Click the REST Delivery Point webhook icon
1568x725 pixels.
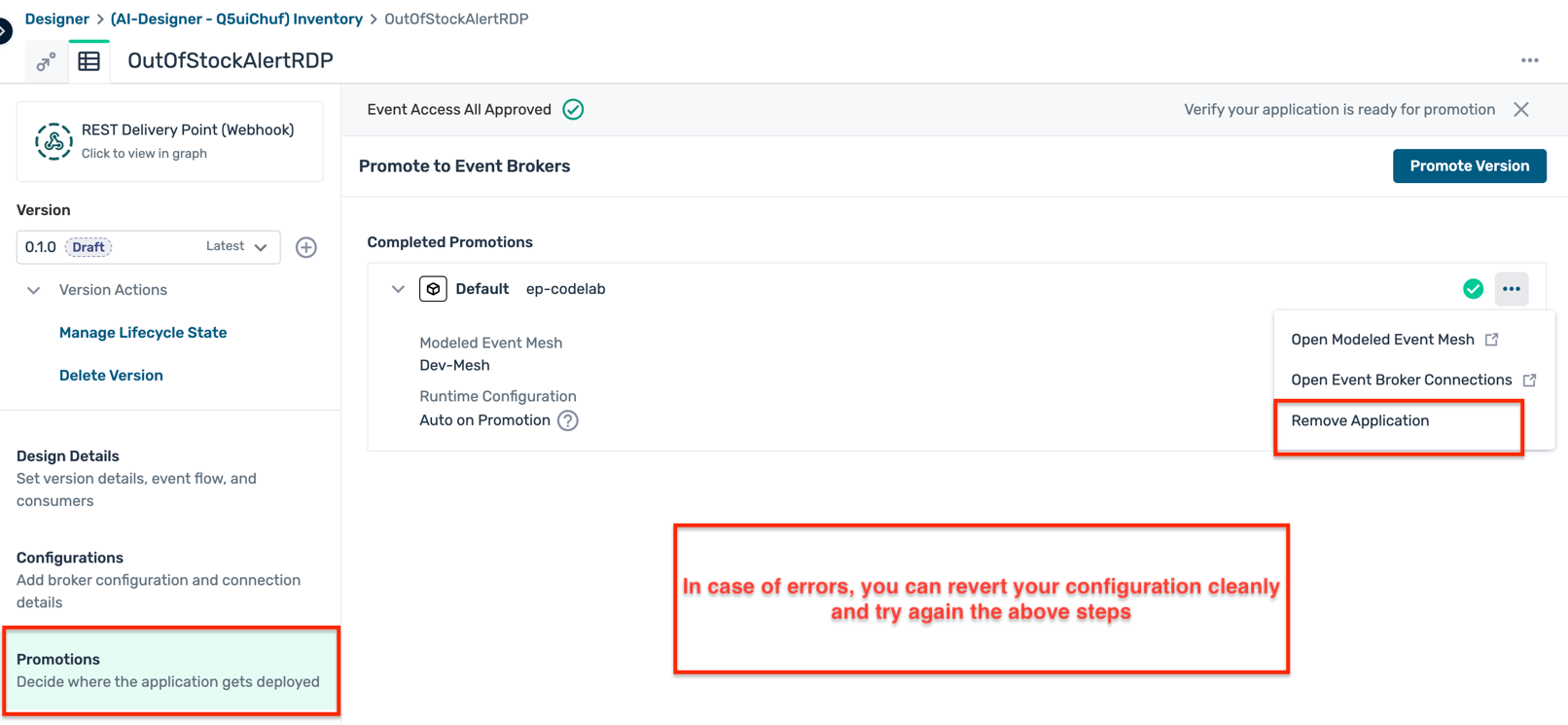pos(53,141)
